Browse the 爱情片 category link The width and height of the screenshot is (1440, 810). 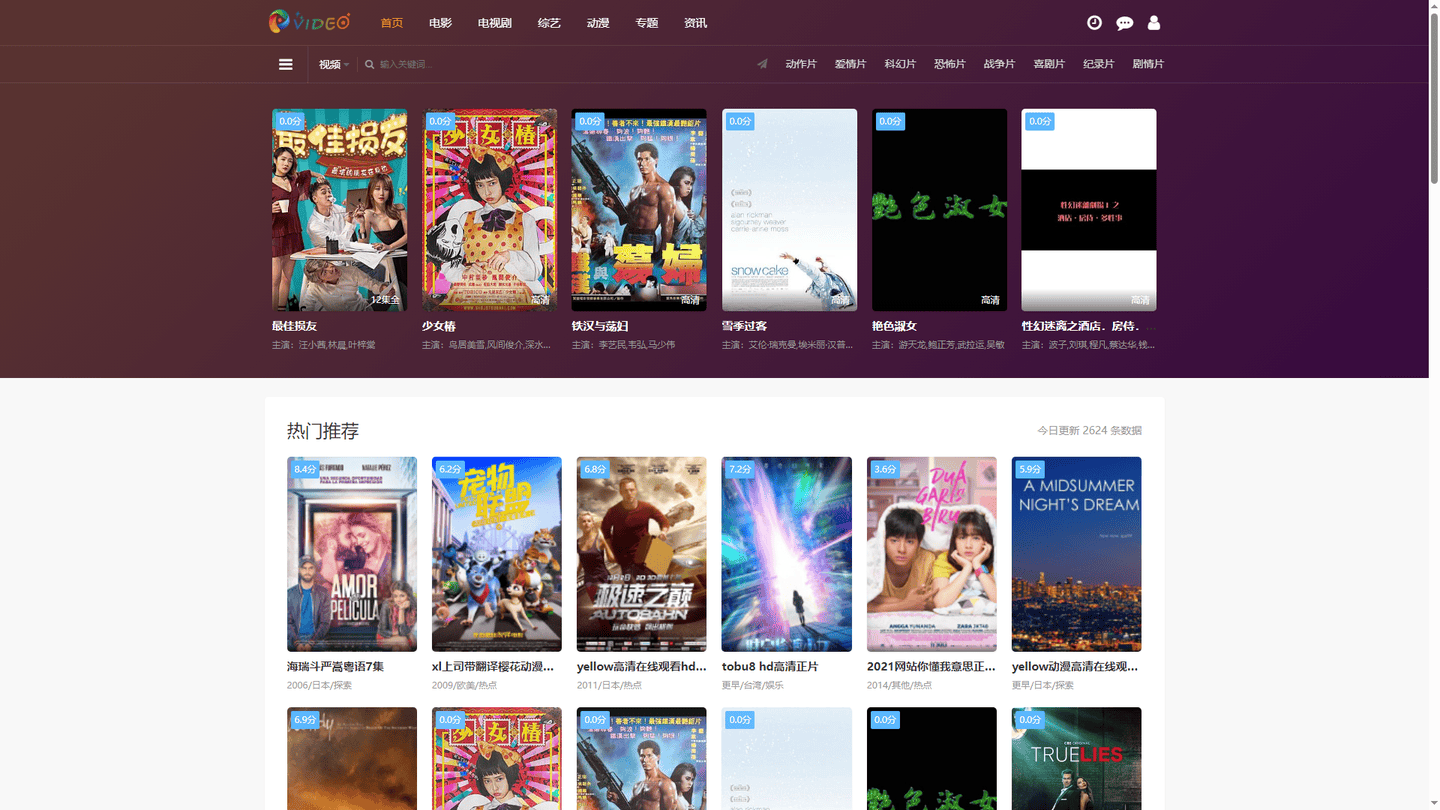[851, 64]
